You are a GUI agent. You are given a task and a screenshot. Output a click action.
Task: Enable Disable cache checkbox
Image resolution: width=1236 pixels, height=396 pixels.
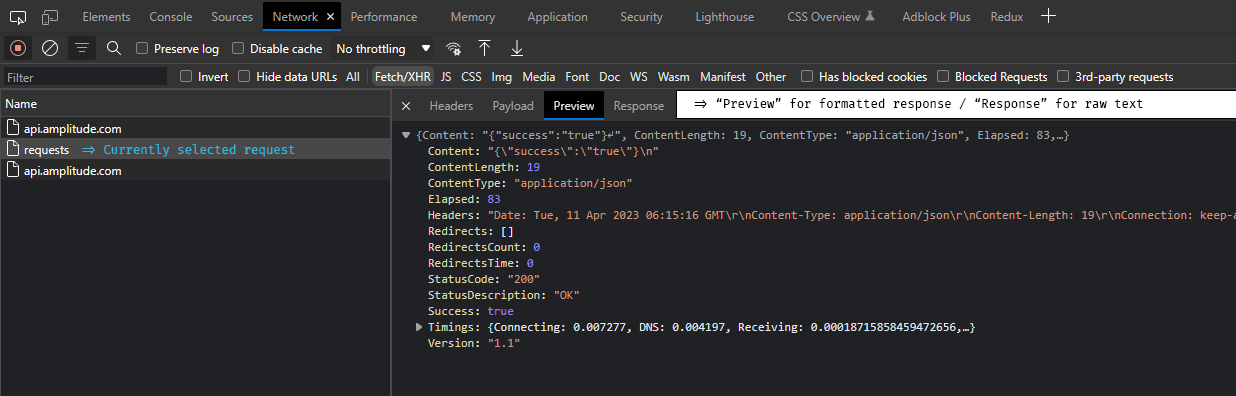[238, 48]
